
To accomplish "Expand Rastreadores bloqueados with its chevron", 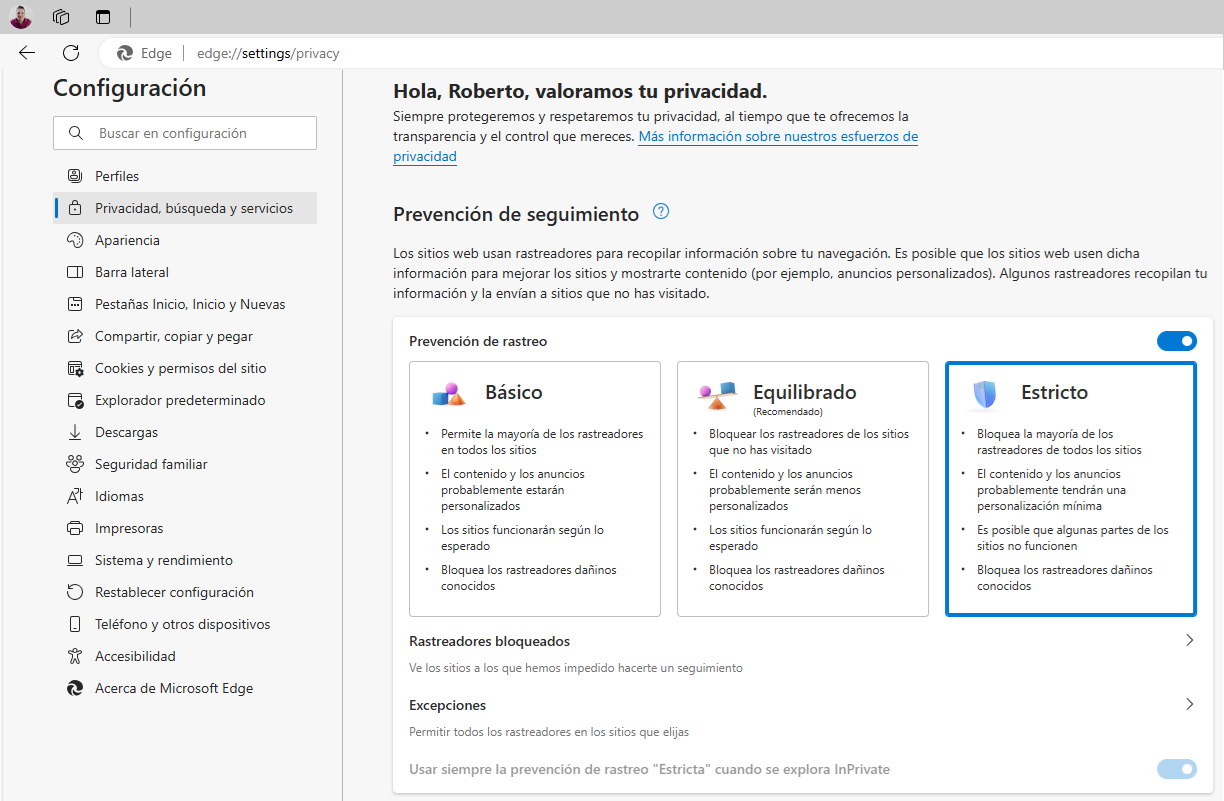I will point(1189,640).
